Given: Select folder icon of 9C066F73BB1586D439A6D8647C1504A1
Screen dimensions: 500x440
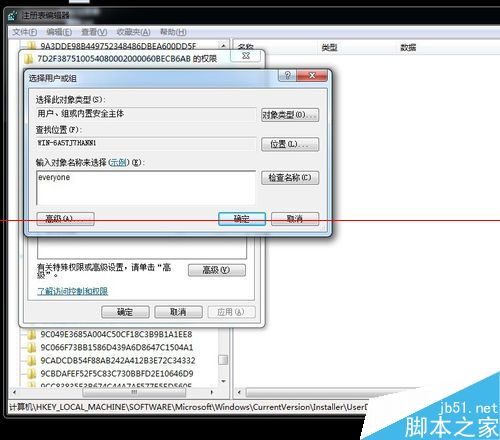Looking at the screenshot, I should [32, 347].
